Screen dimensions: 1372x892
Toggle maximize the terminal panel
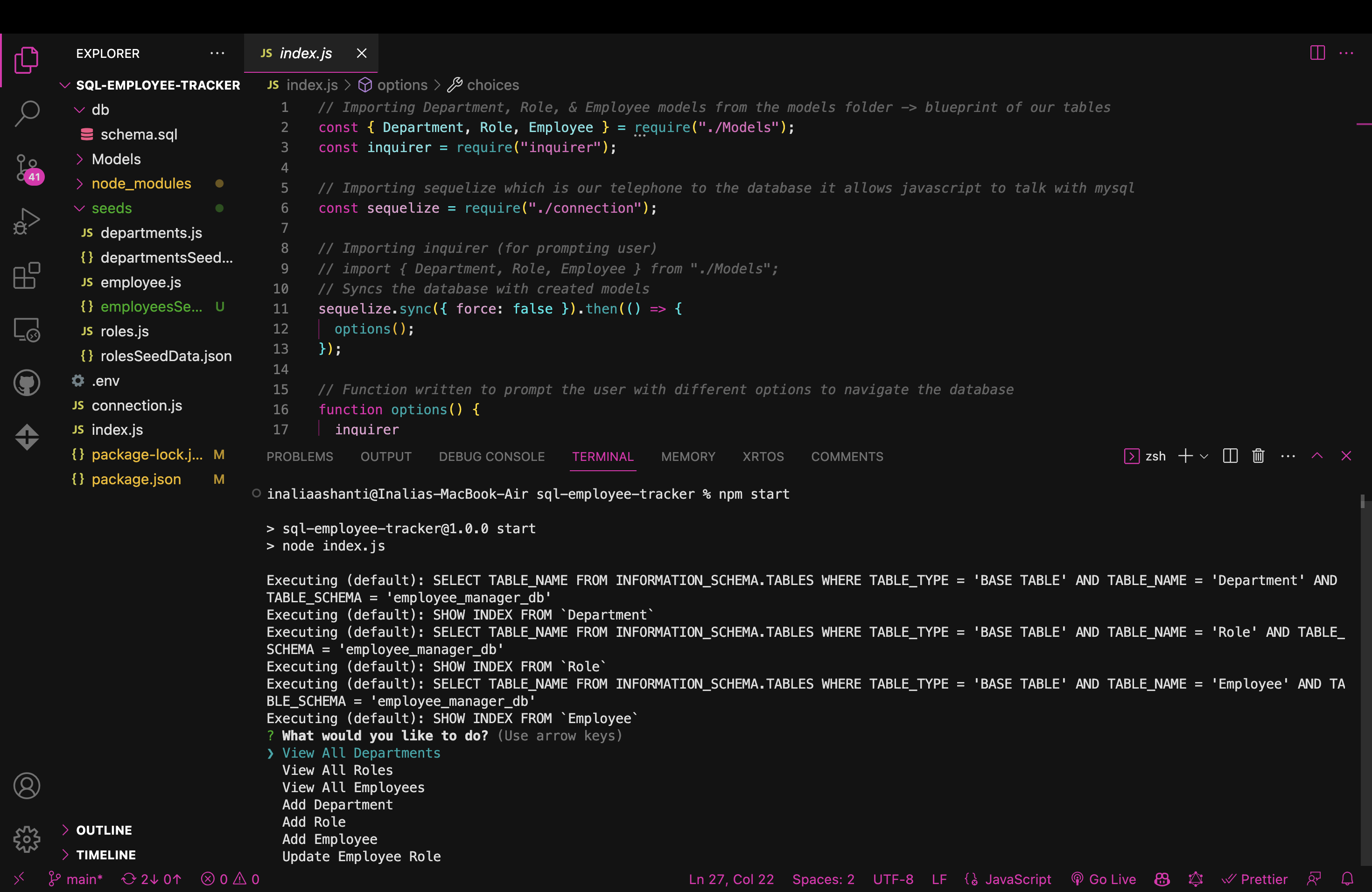1317,456
